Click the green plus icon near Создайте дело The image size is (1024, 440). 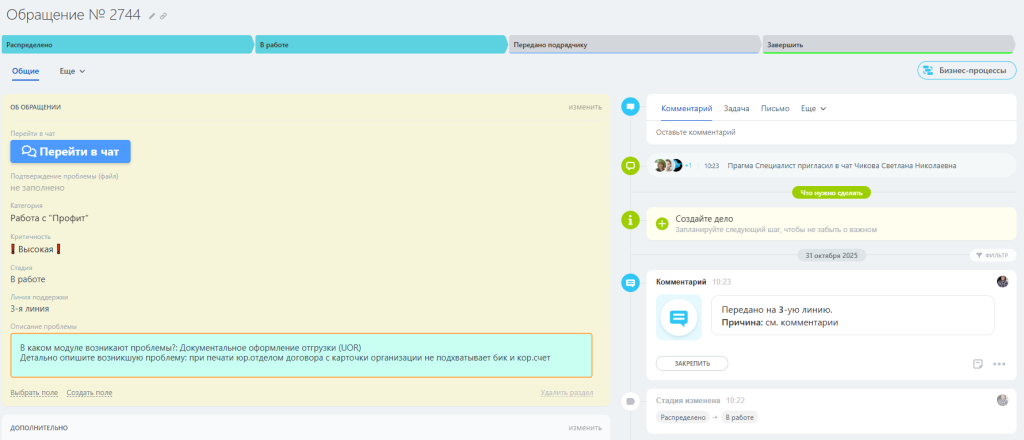pyautogui.click(x=662, y=224)
